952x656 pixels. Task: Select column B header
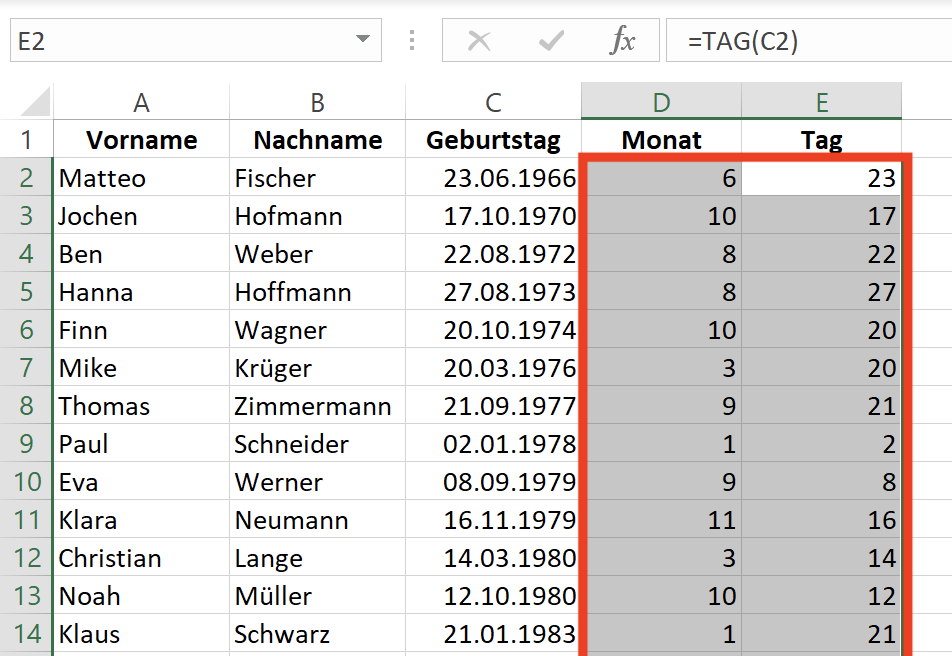pos(318,101)
